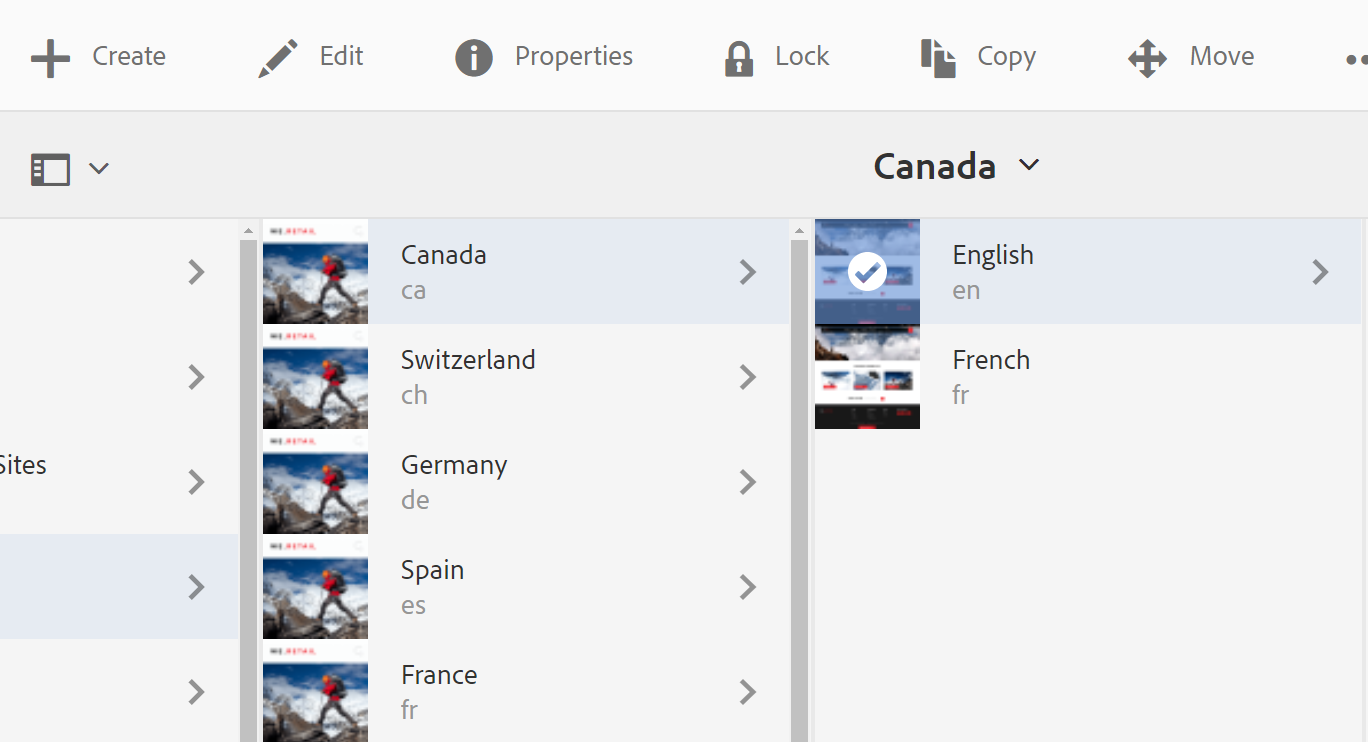Viewport: 1368px width, 742px height.
Task: Open the more actions ellipsis
Action: (x=1356, y=59)
